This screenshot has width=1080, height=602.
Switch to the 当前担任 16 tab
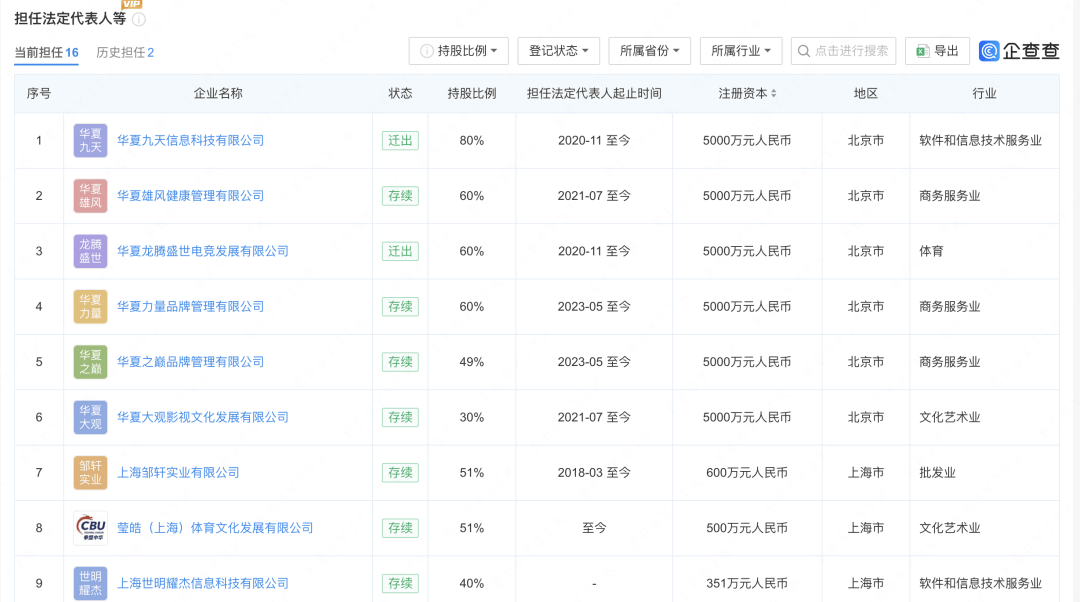click(46, 52)
